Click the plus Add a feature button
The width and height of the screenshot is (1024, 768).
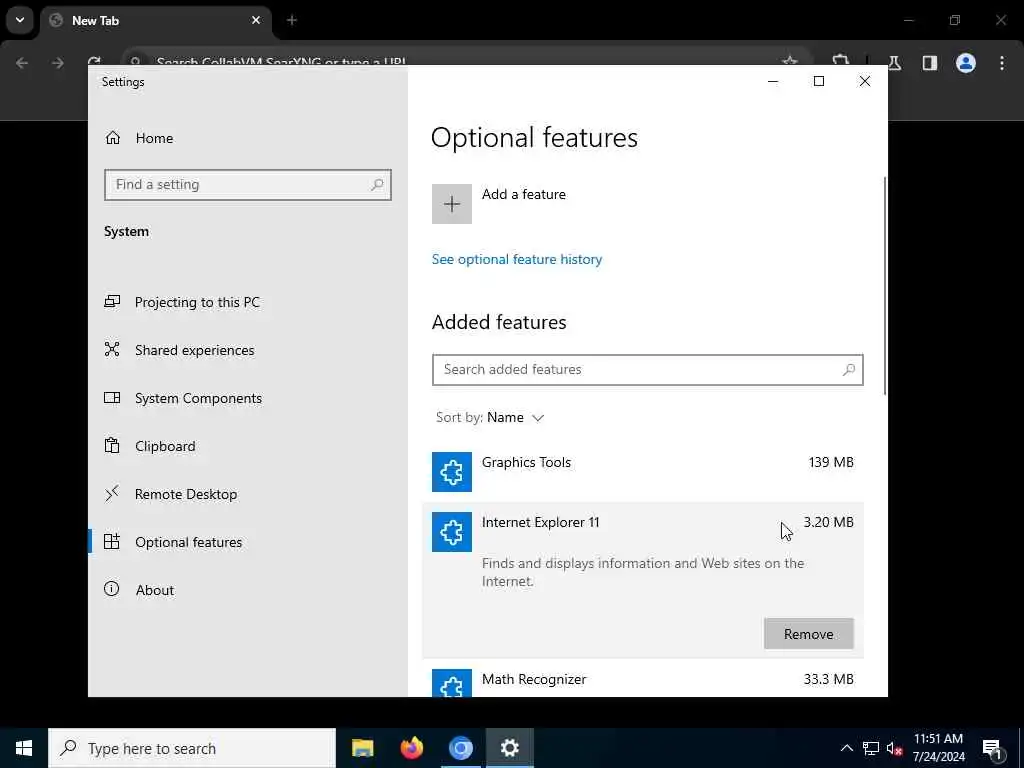[x=452, y=204]
